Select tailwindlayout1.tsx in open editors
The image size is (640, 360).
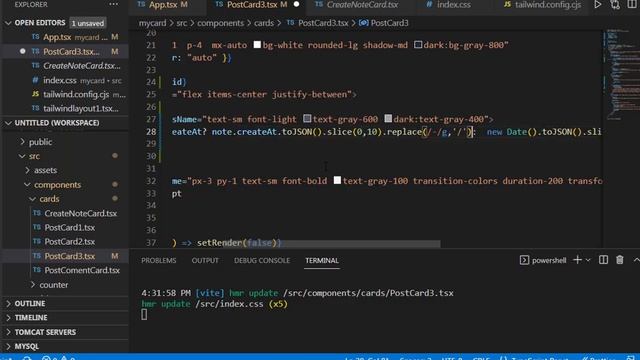[x=81, y=109]
